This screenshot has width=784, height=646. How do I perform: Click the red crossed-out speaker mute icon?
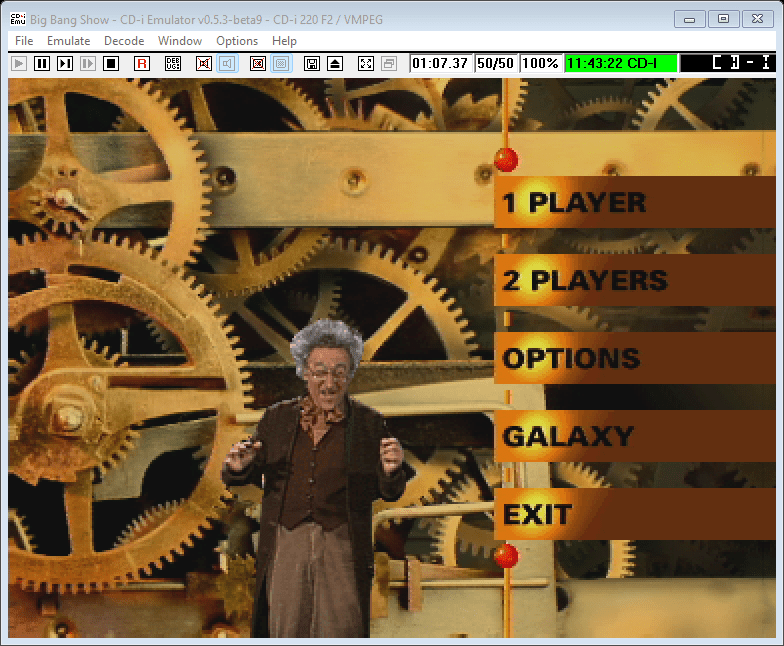[204, 63]
